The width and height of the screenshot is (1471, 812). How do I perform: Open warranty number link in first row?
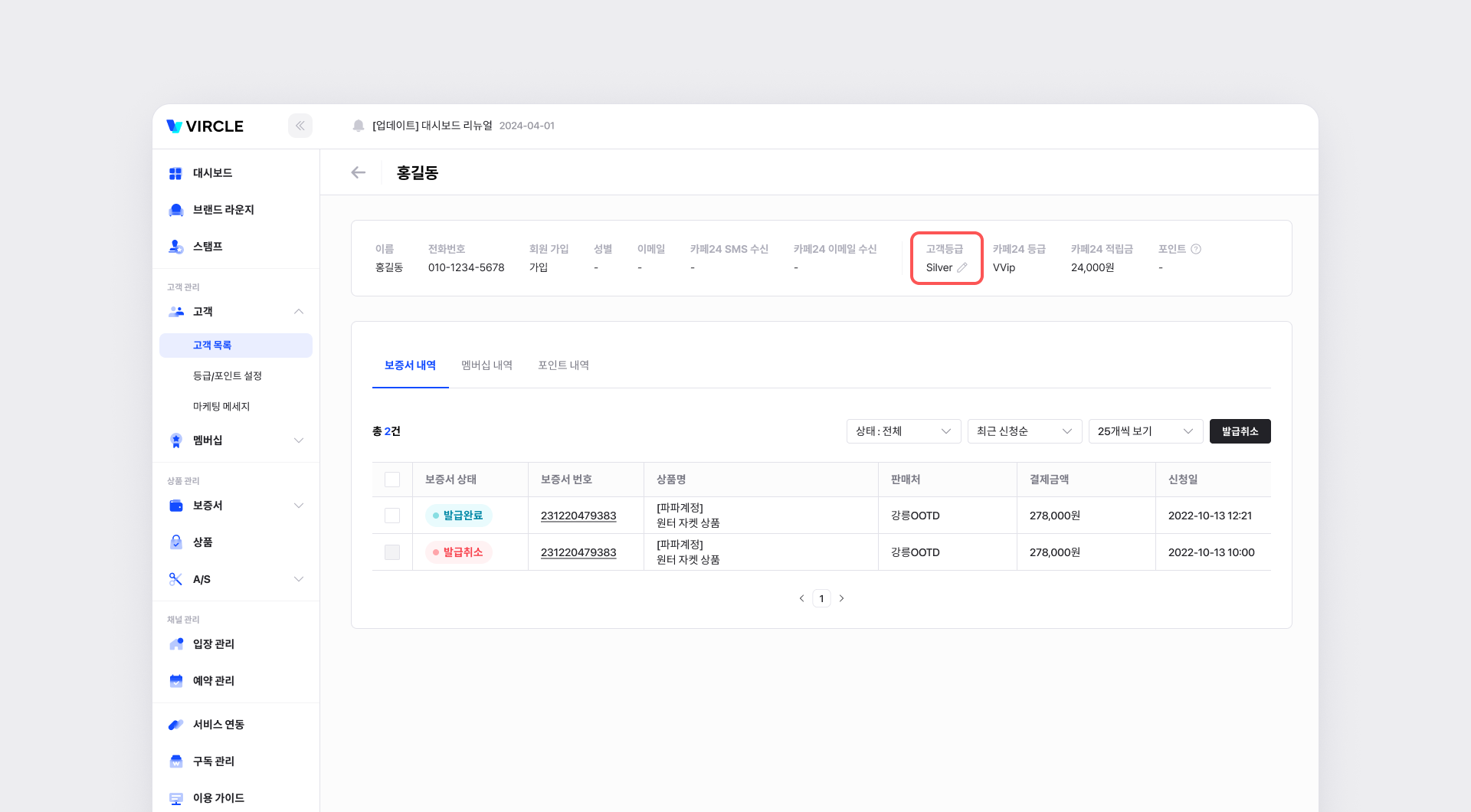coord(578,516)
